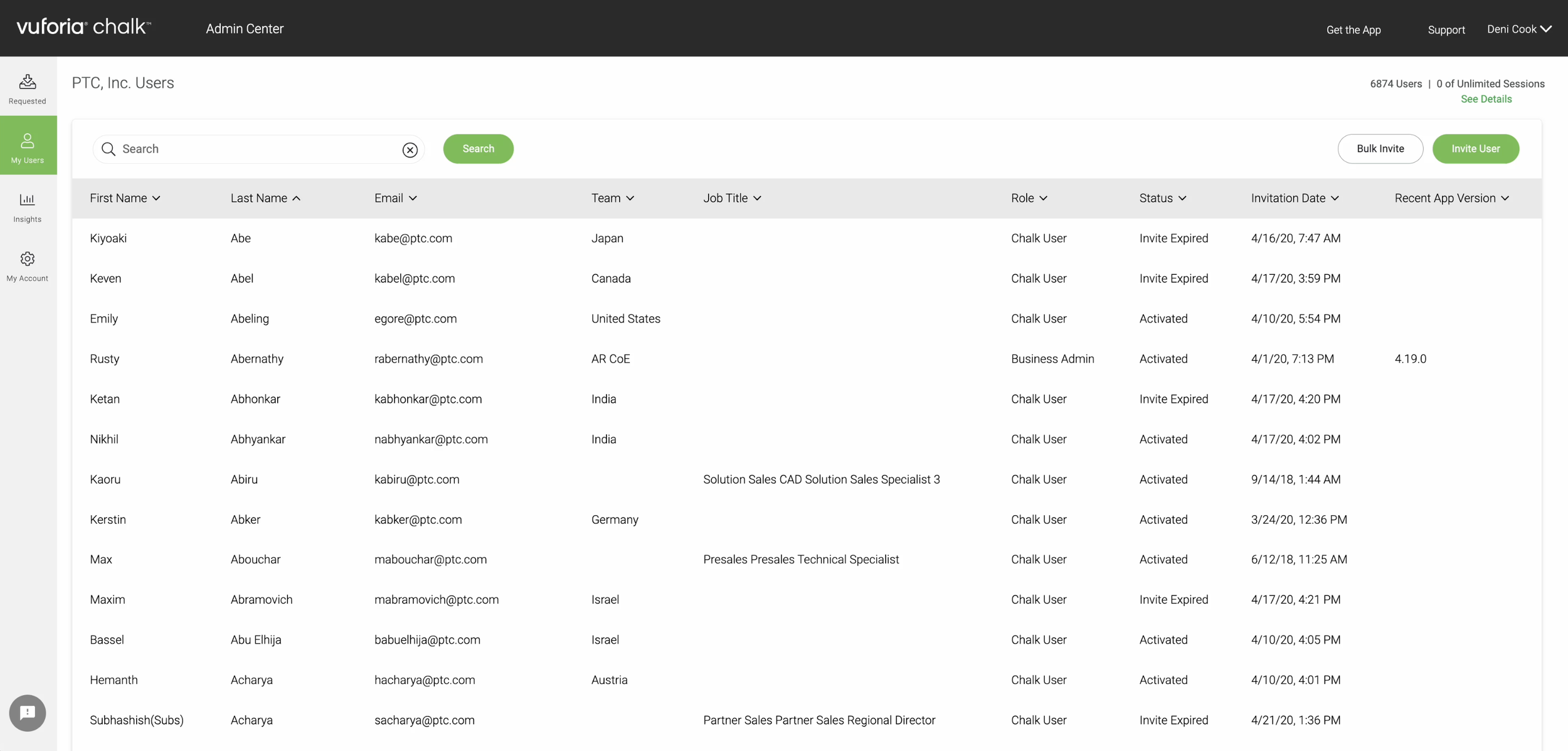This screenshot has height=751, width=1568.
Task: Expand the Deni Cook account menu
Action: [1519, 29]
